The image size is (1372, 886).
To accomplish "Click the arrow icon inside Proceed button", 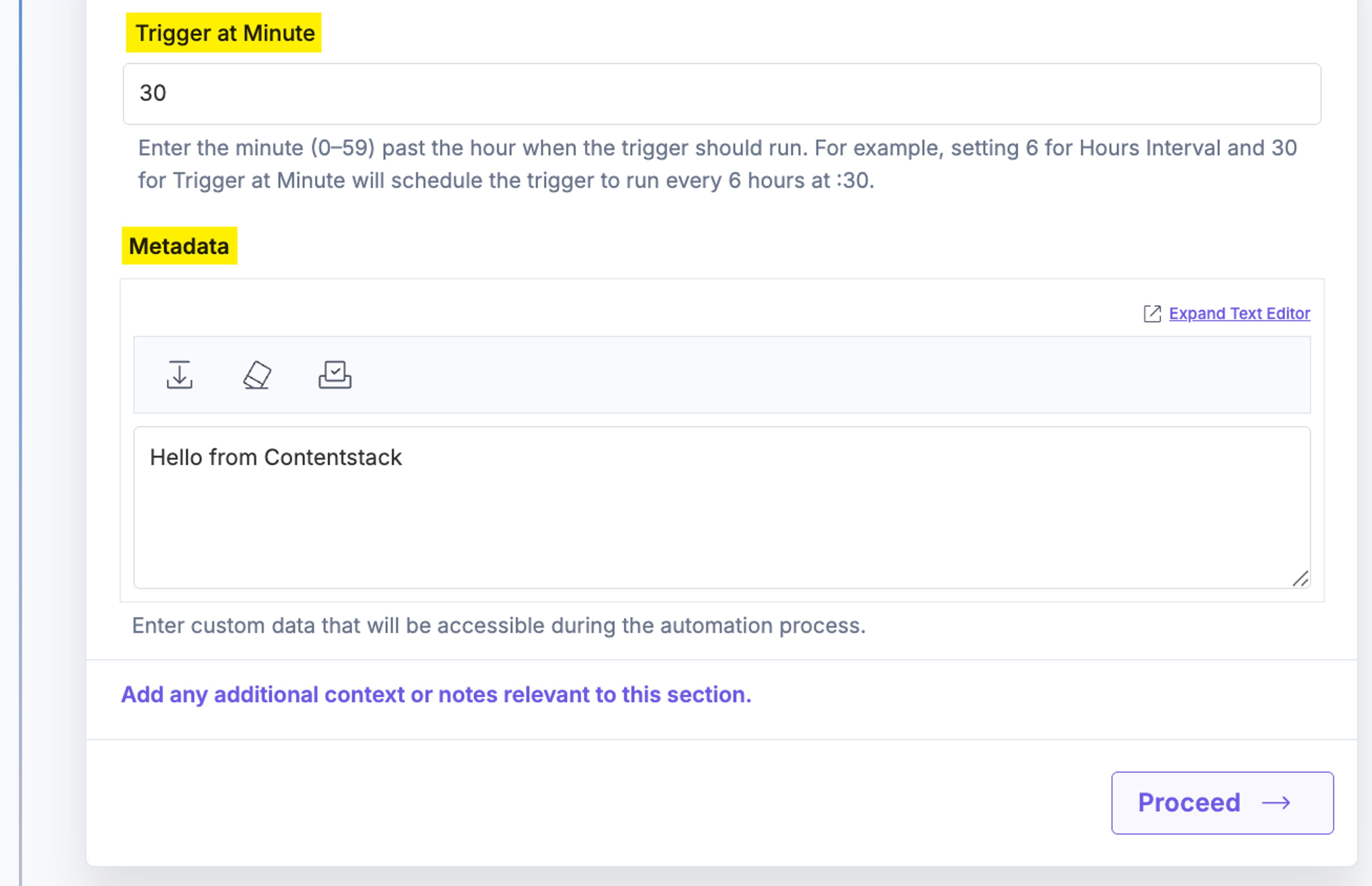I will coord(1277,802).
